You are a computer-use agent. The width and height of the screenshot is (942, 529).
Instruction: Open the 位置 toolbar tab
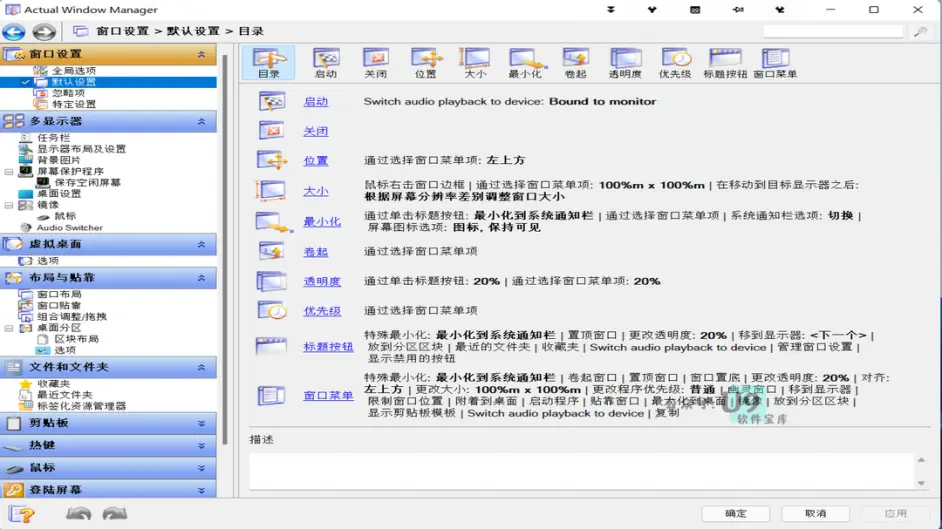[x=425, y=62]
